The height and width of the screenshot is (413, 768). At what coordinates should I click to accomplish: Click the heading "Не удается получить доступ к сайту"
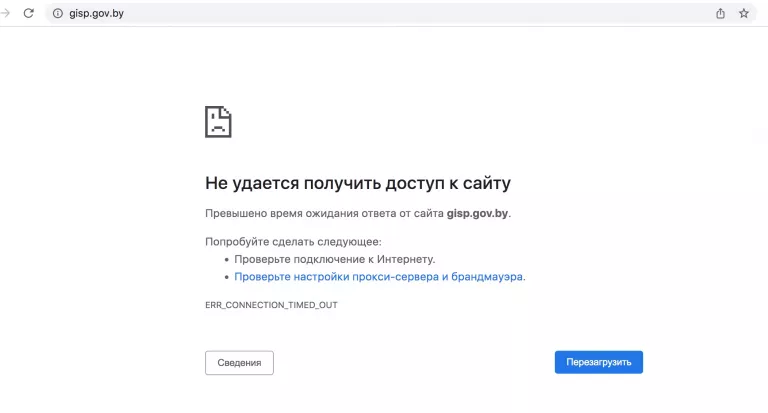click(x=358, y=183)
